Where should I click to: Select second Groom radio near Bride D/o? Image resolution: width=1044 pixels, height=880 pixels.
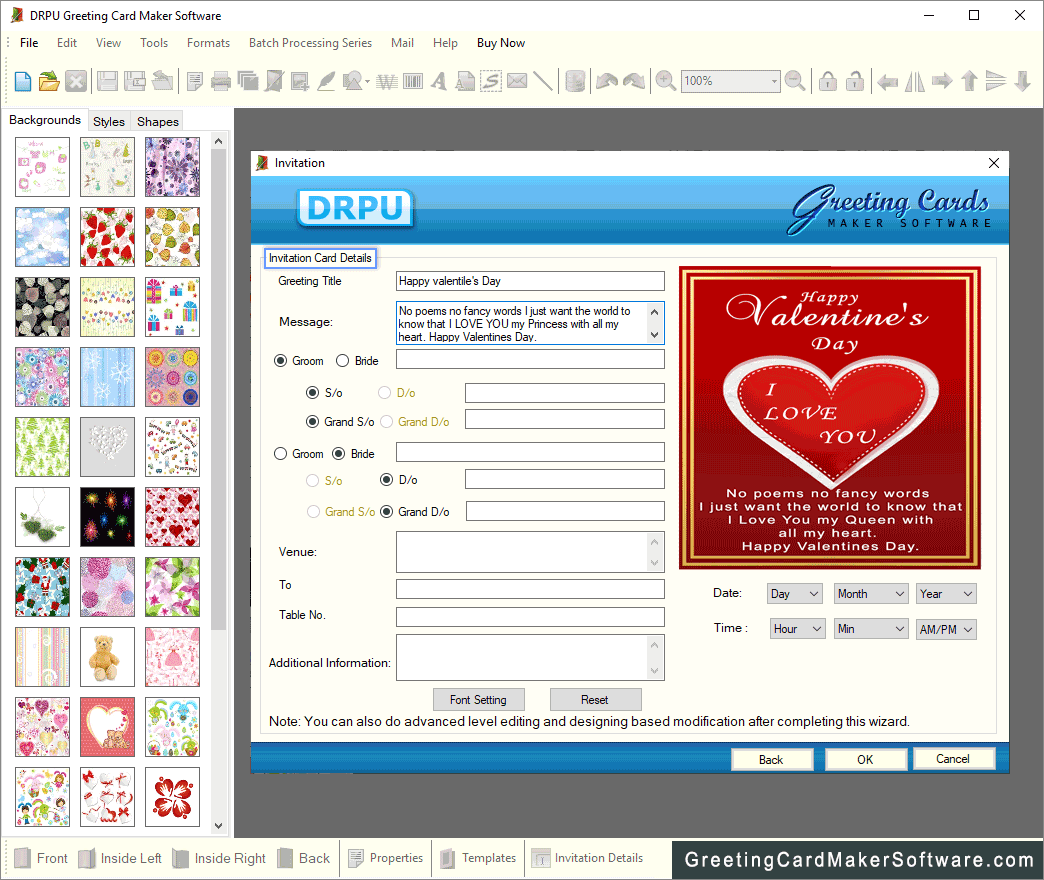281,454
